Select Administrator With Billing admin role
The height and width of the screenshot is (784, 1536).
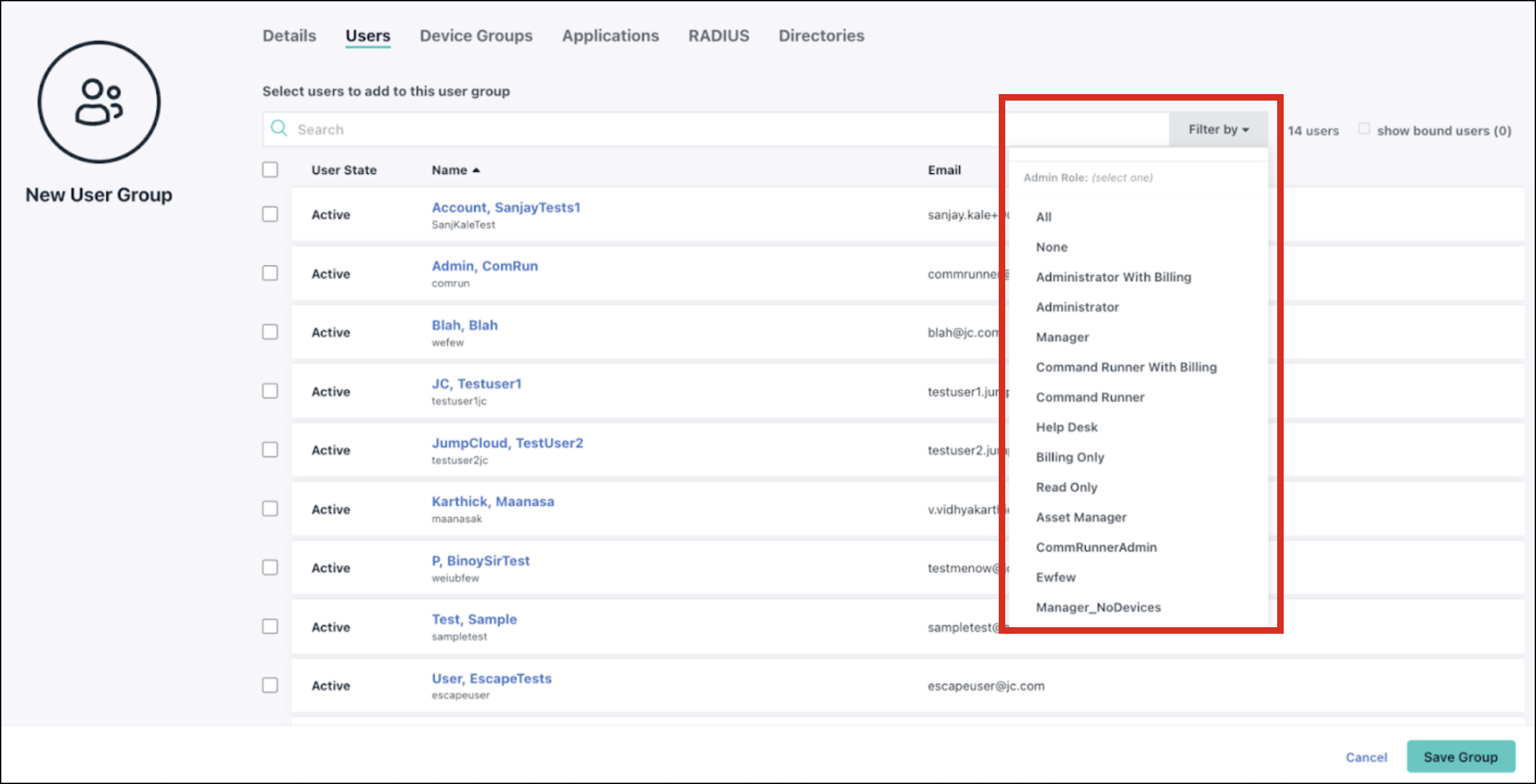(1114, 277)
